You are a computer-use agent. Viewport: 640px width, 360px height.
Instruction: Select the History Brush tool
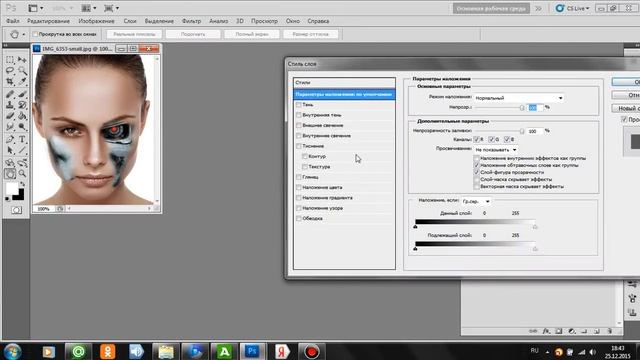click(x=22, y=105)
